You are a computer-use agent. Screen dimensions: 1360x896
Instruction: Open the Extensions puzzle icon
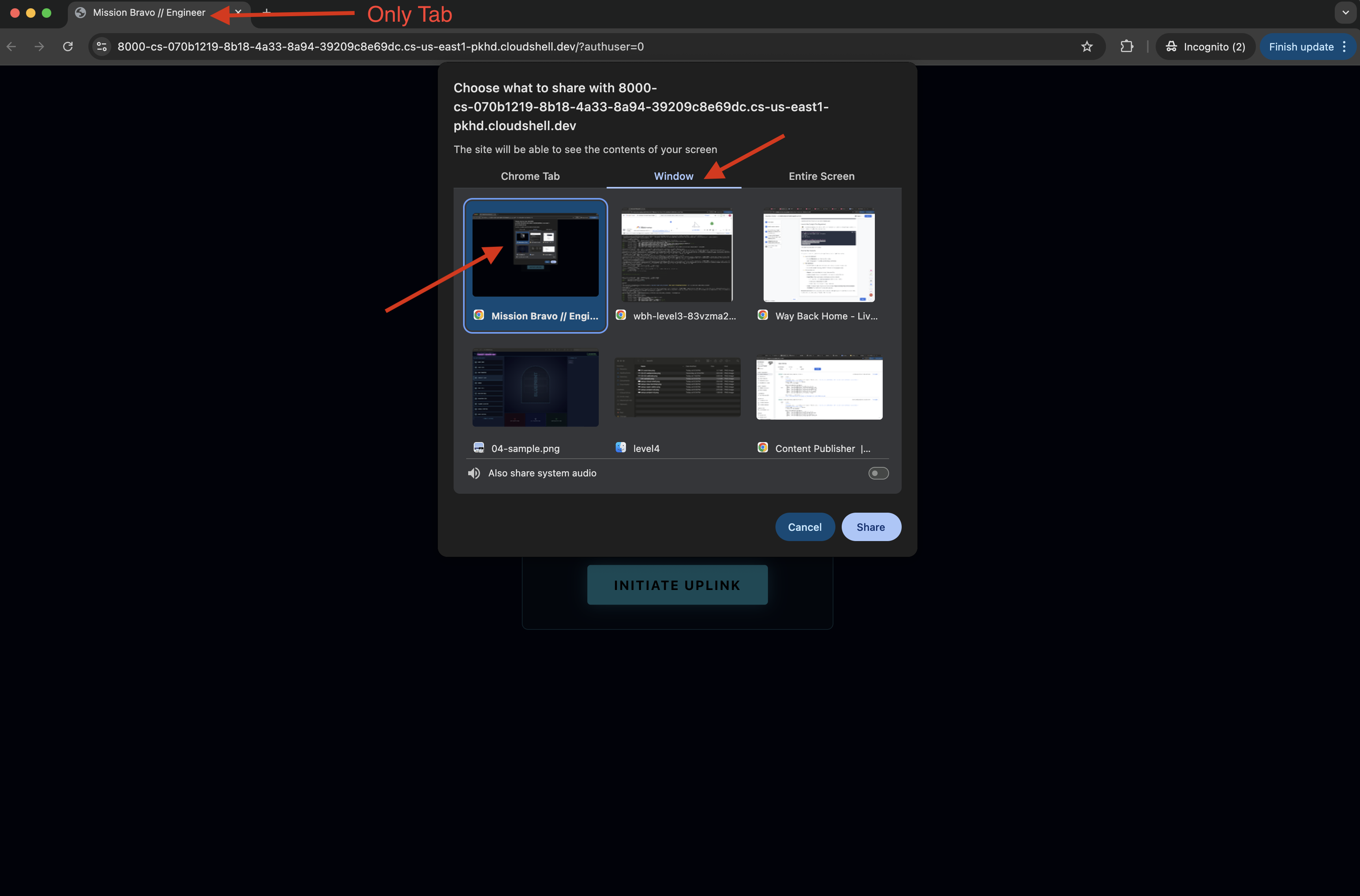tap(1126, 47)
